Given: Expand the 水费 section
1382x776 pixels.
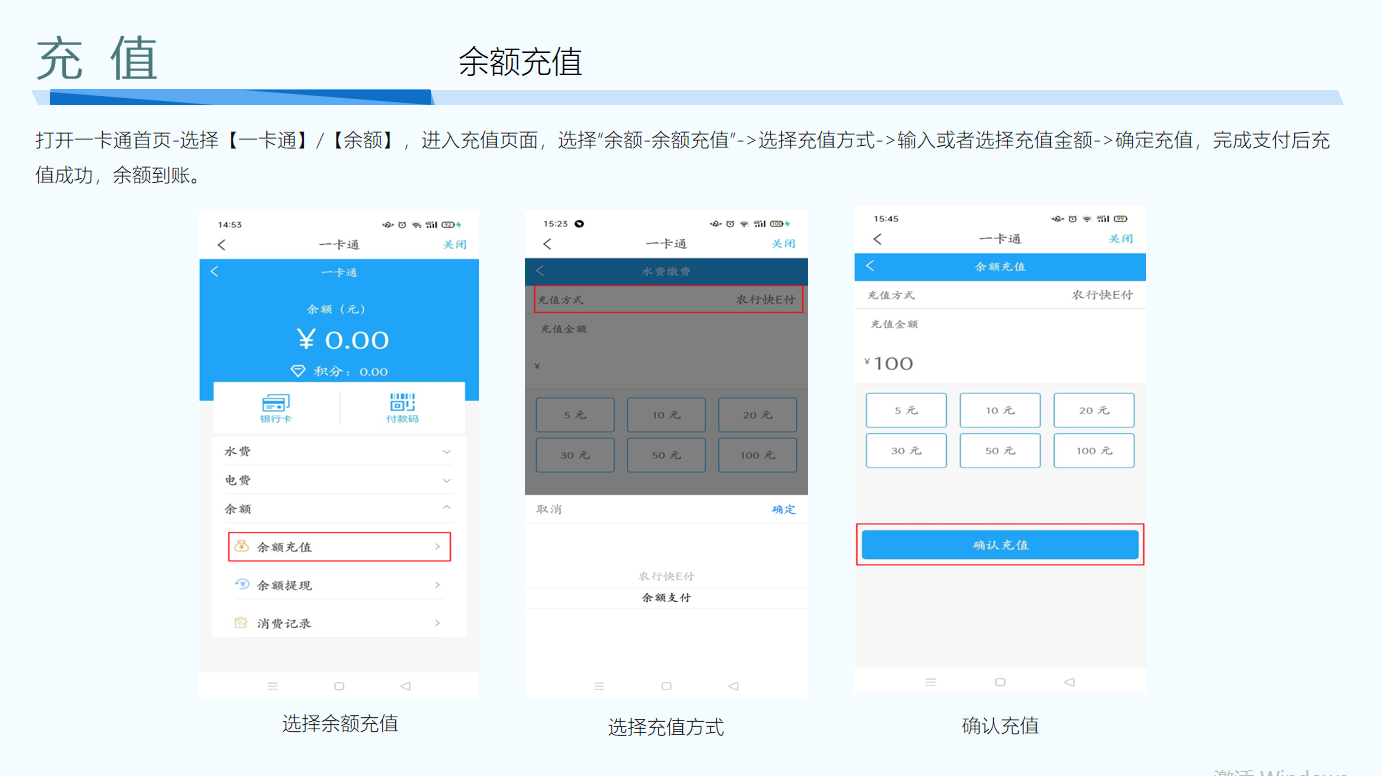Looking at the screenshot, I should (x=446, y=452).
